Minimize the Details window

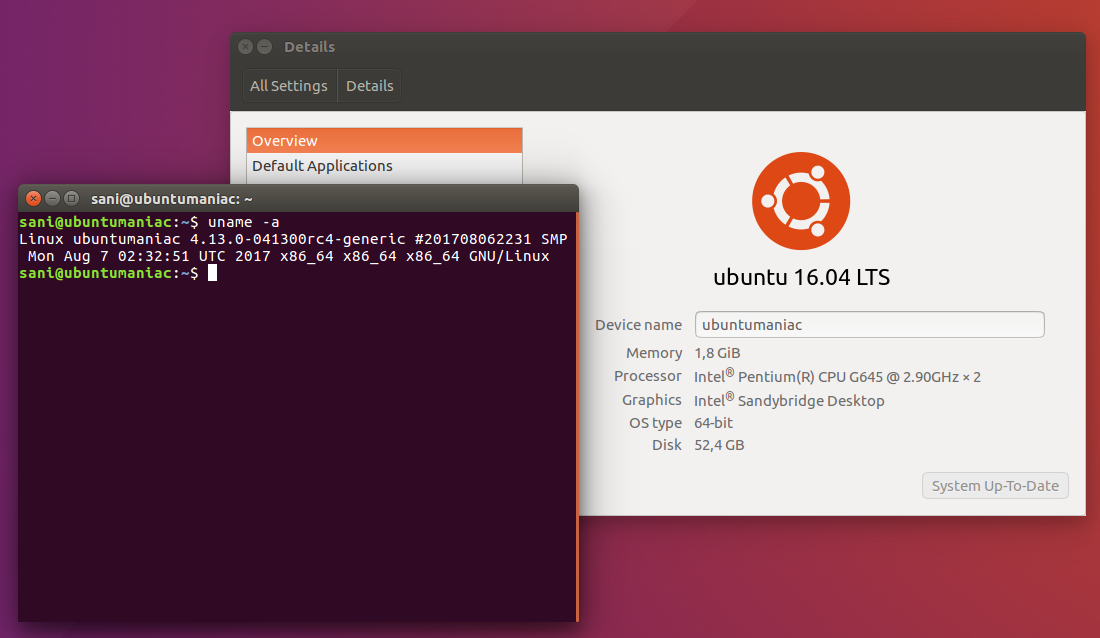264,47
